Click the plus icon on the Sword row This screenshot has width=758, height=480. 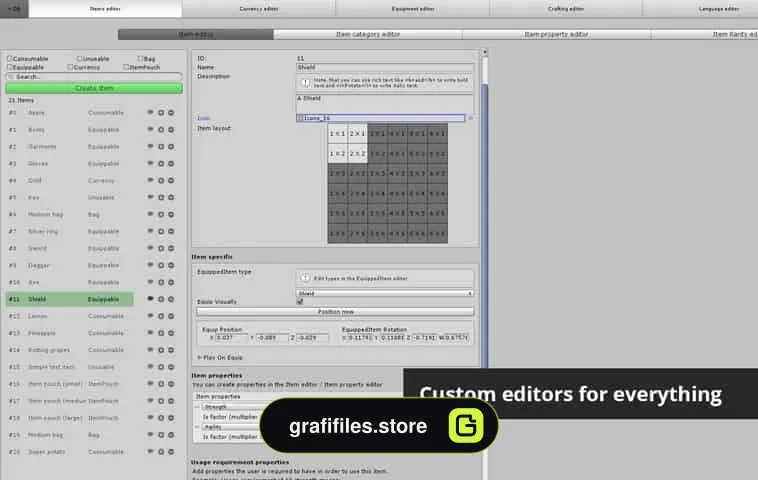click(161, 248)
